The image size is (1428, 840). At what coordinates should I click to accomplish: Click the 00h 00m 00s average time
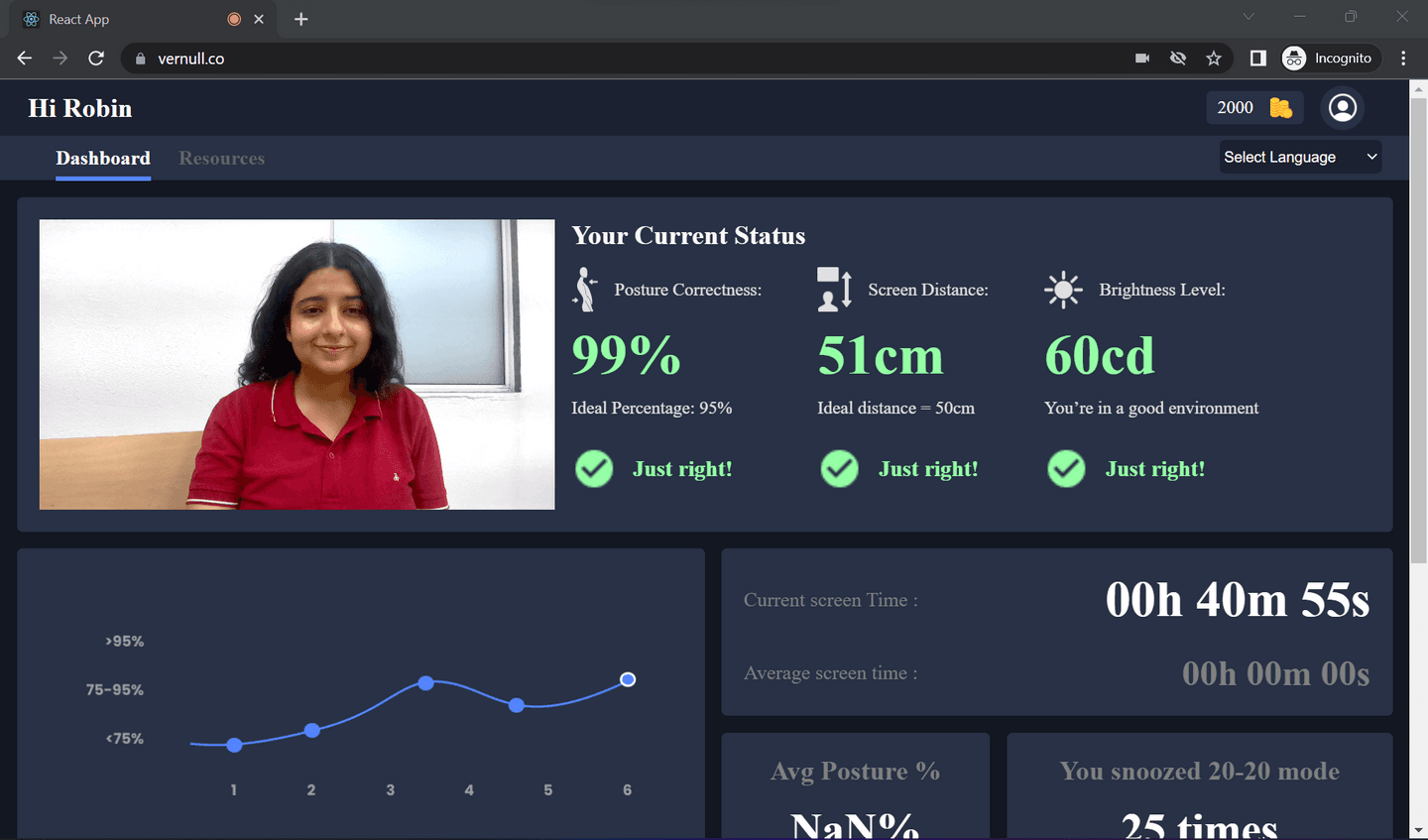point(1275,674)
